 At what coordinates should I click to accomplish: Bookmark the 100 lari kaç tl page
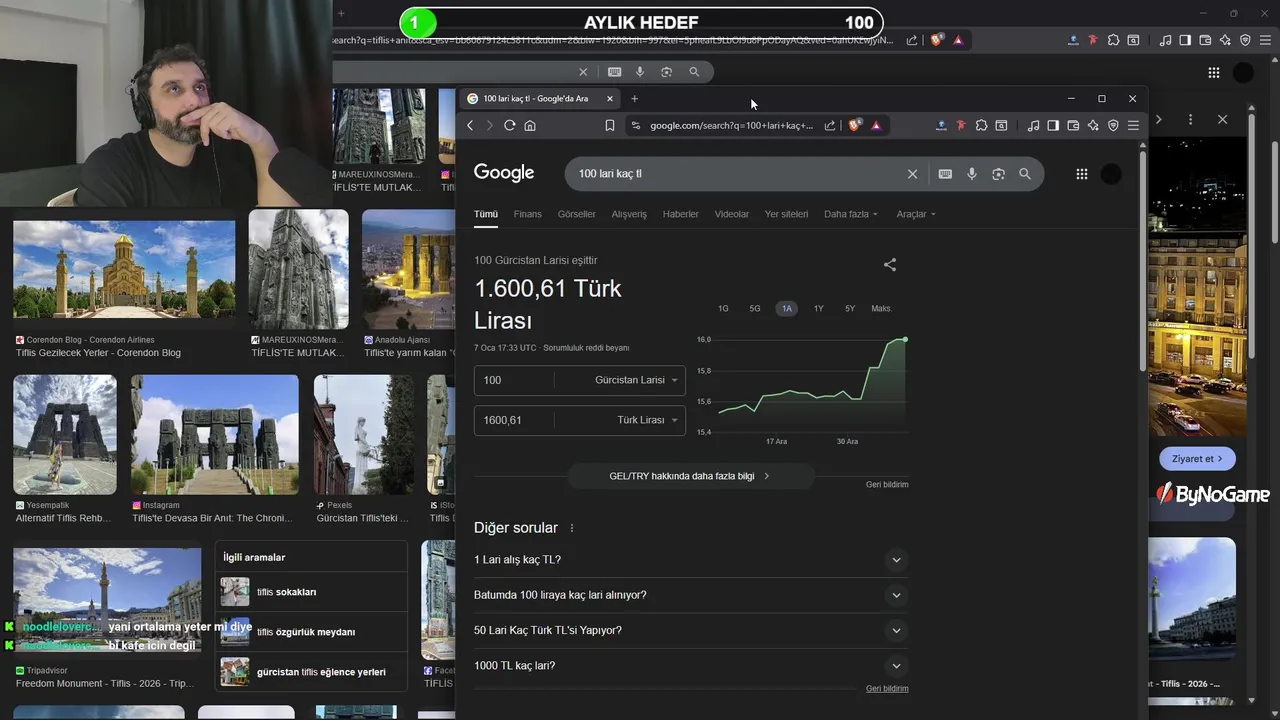click(x=610, y=125)
